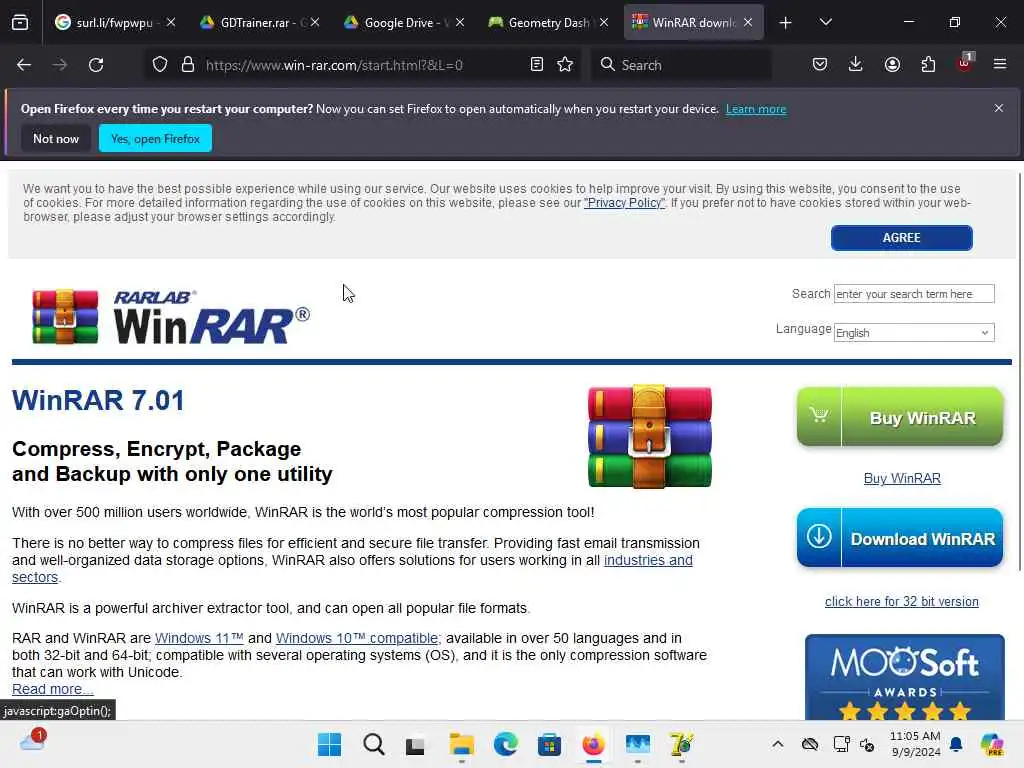Close the WinRAR download tab
This screenshot has height=768, width=1024.
(748, 22)
